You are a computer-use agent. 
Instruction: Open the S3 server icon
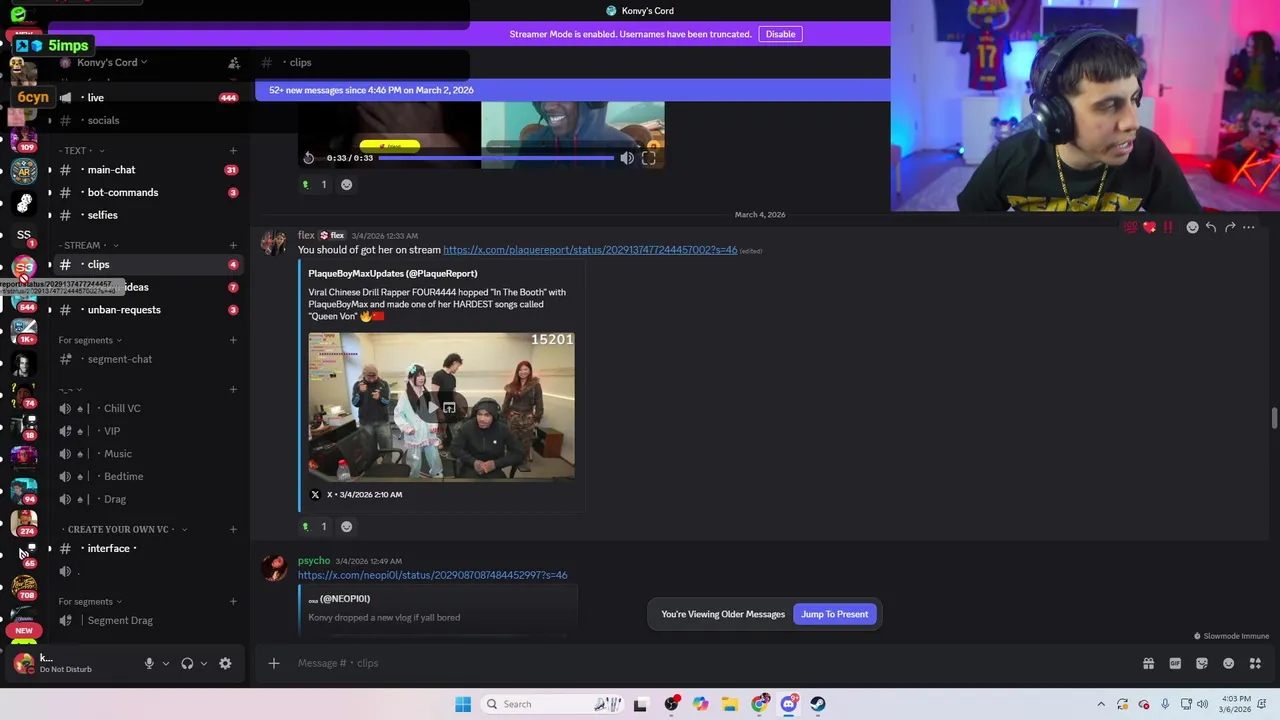(x=24, y=267)
